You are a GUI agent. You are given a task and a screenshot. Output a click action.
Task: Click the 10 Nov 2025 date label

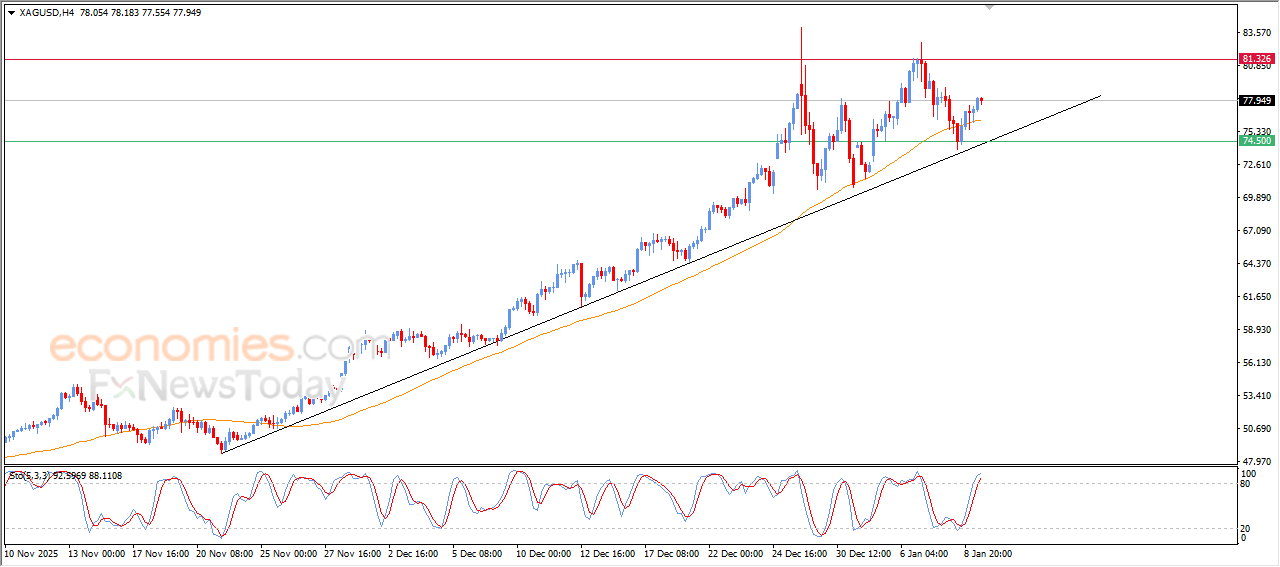coord(33,552)
